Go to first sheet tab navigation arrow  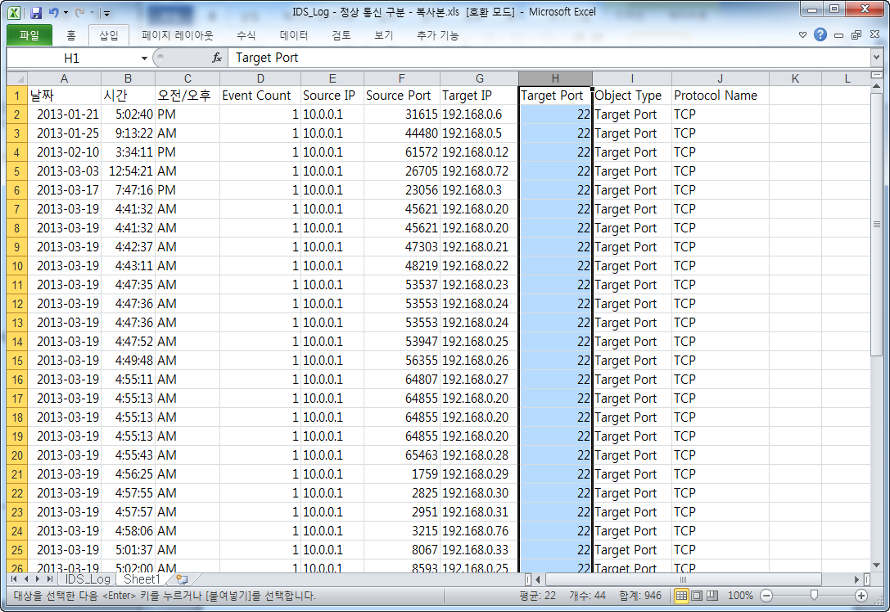tap(14, 579)
